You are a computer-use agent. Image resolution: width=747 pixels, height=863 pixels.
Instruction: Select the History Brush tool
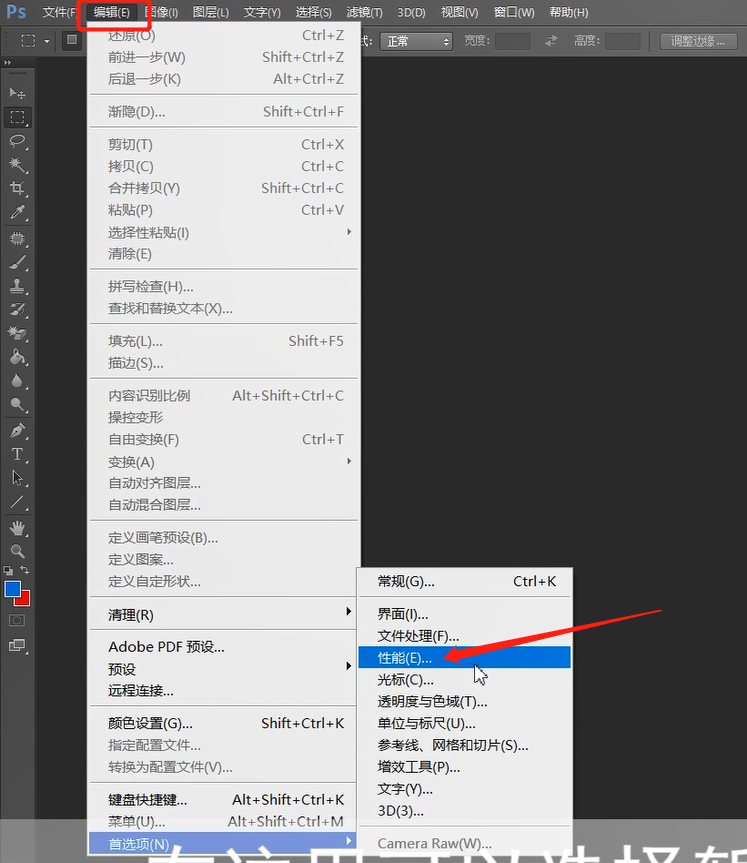coord(17,309)
